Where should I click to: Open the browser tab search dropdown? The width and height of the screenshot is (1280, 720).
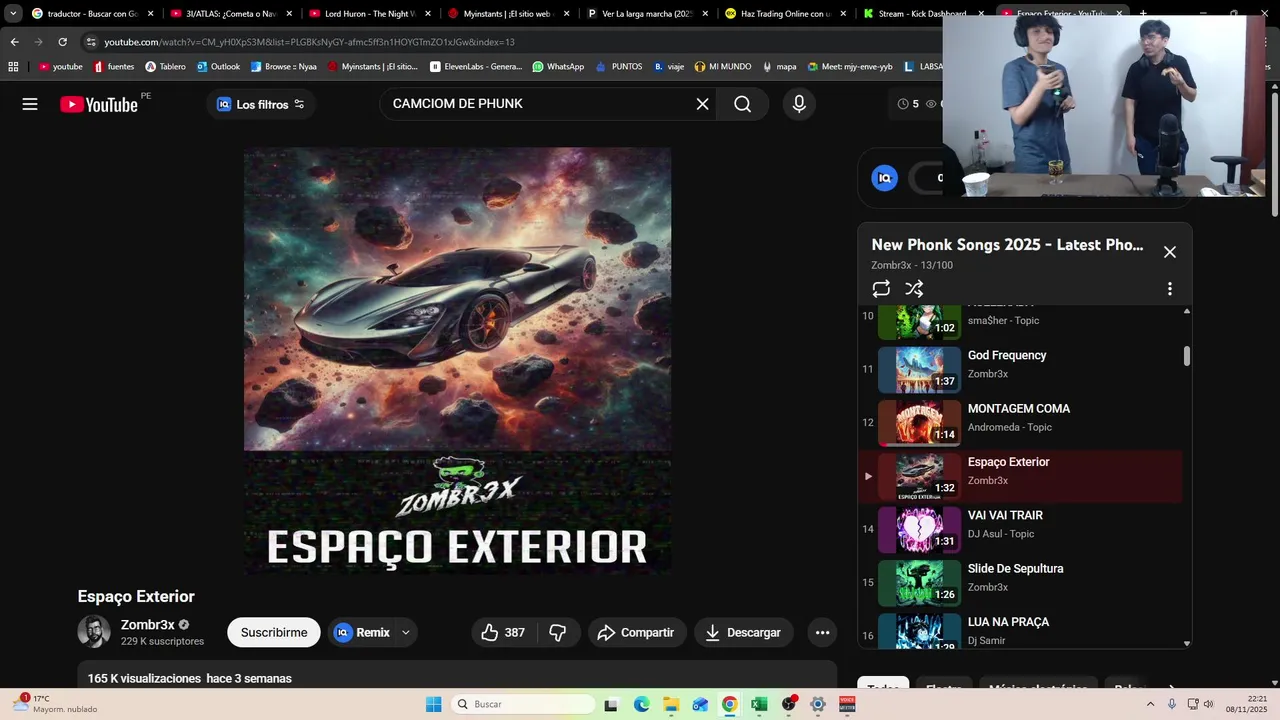[13, 14]
